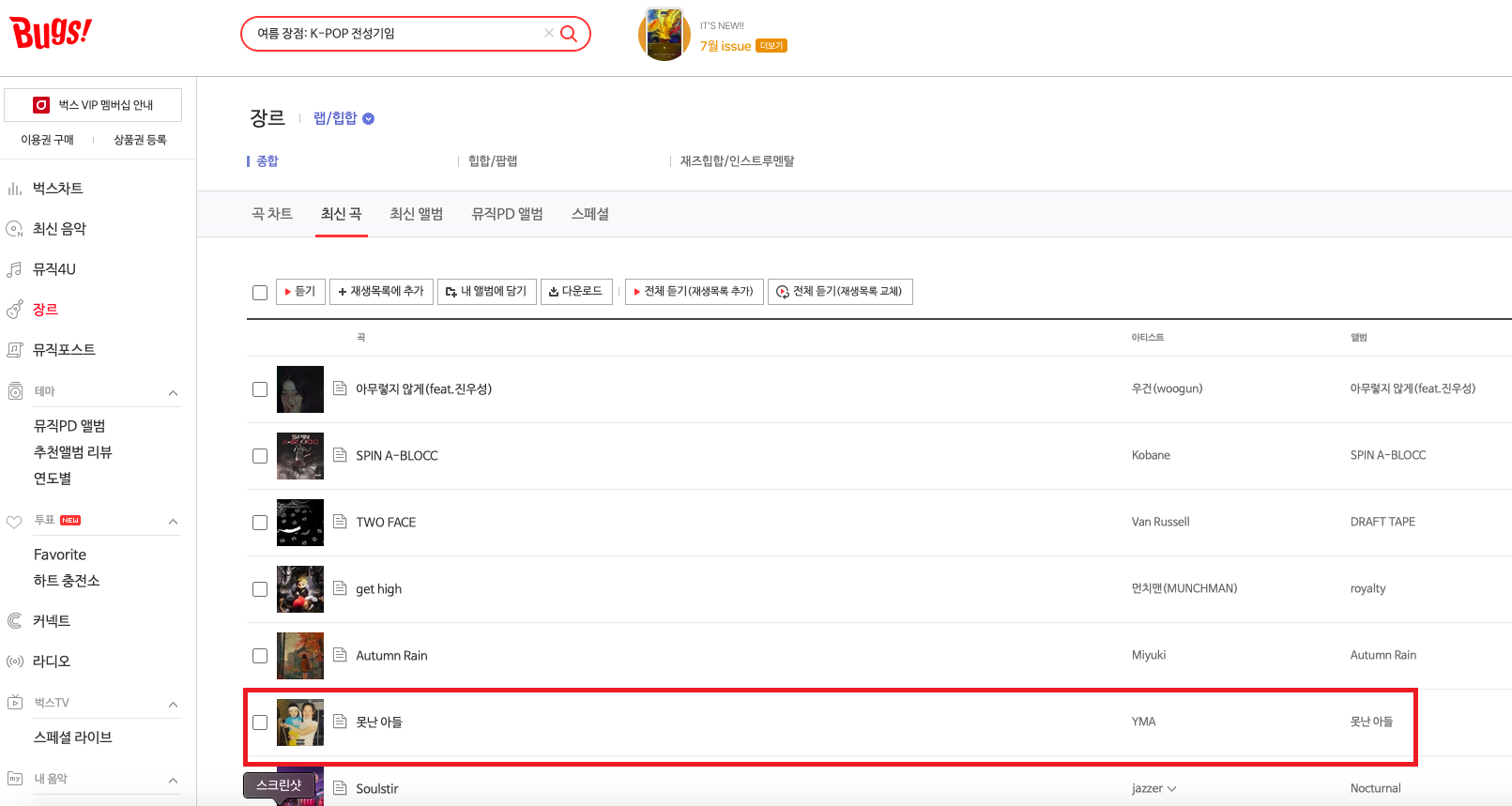Switch to the 뮤직PD 앨범 tab
This screenshot has width=1512, height=806.
coord(508,214)
